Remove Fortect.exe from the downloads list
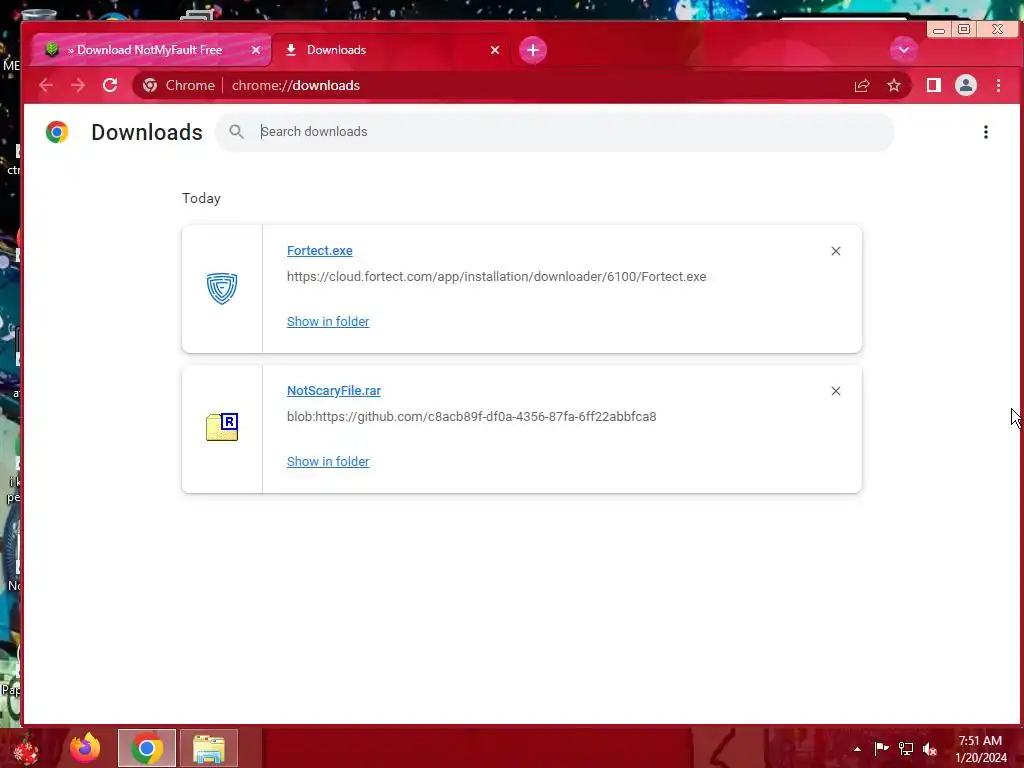 (x=836, y=251)
